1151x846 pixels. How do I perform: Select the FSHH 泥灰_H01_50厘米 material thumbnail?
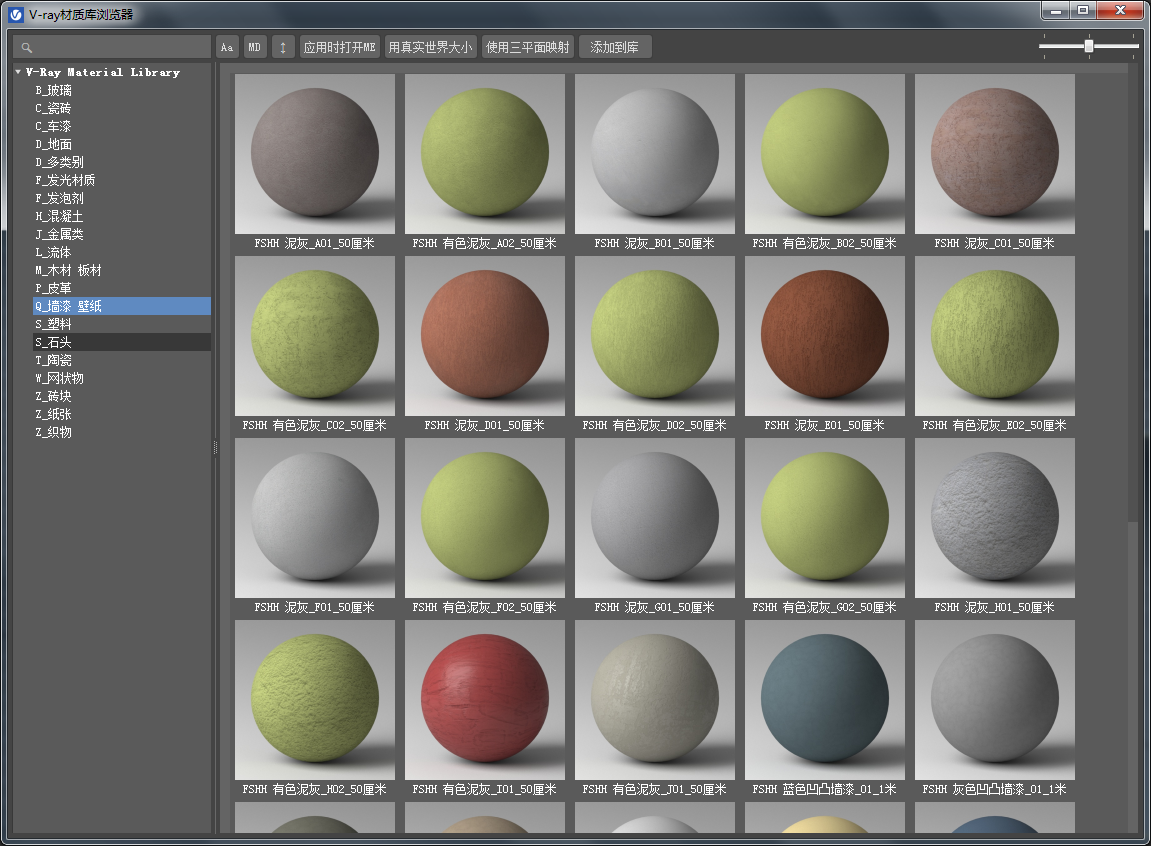click(995, 518)
